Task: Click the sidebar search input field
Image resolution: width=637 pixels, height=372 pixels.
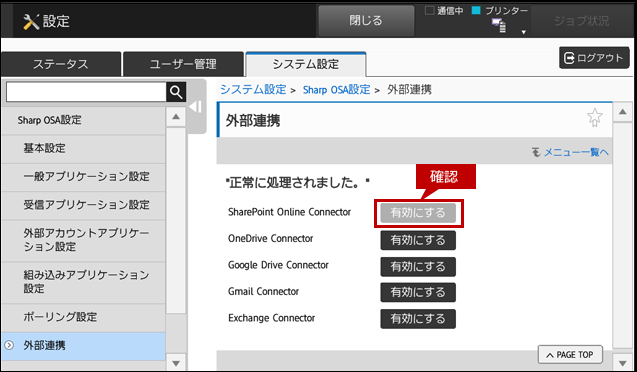Action: coord(86,92)
